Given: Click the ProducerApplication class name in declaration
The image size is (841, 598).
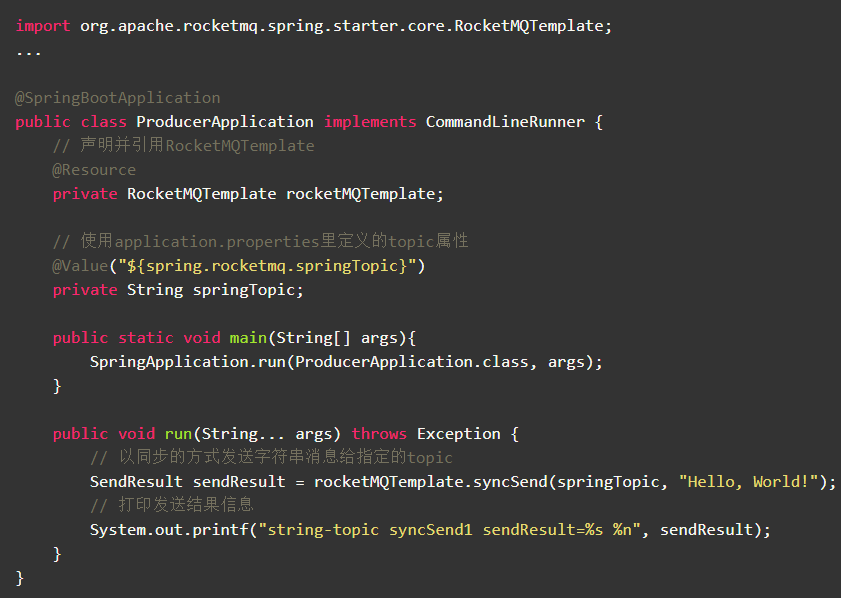Looking at the screenshot, I should point(225,122).
